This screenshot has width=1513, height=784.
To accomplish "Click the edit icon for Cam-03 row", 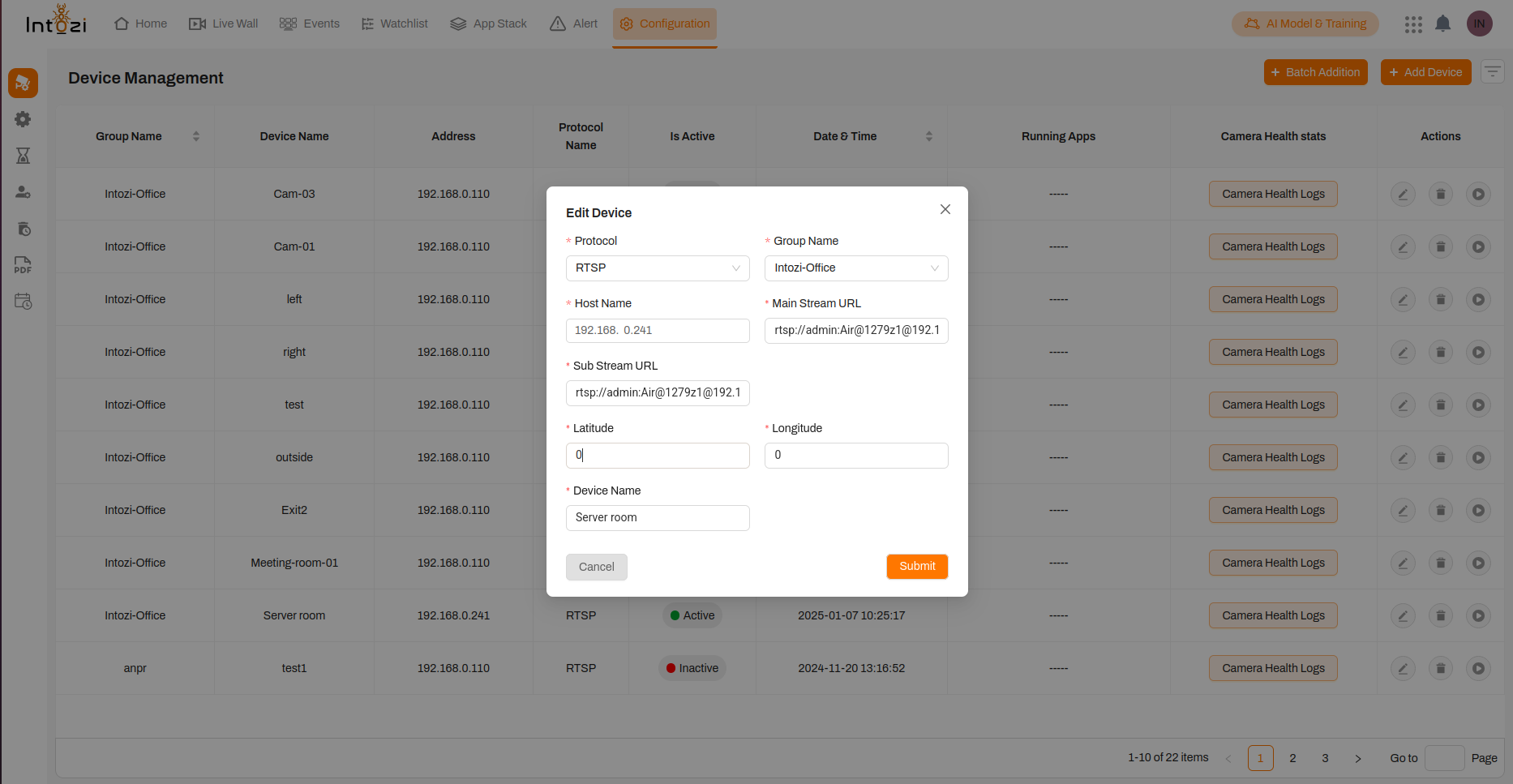I will pos(1403,195).
